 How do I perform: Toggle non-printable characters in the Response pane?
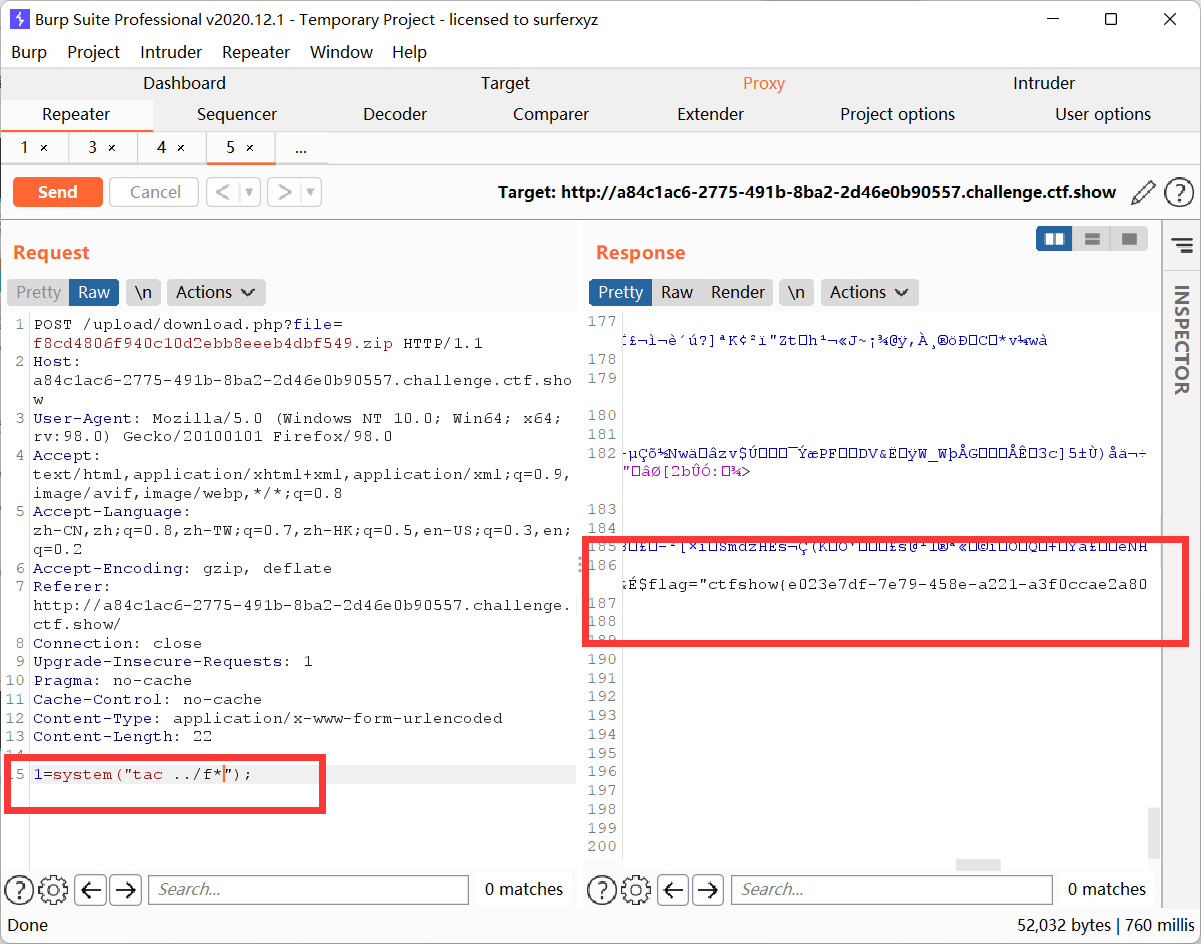[795, 292]
